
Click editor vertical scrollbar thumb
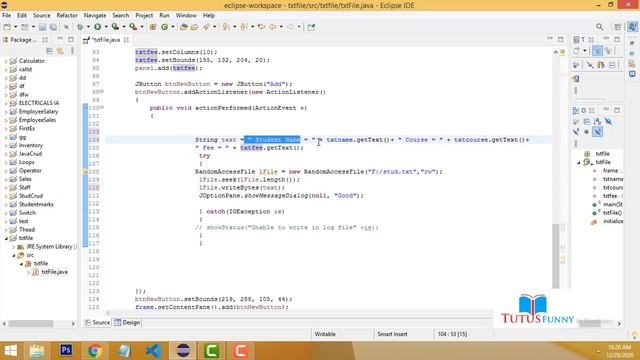pos(556,256)
